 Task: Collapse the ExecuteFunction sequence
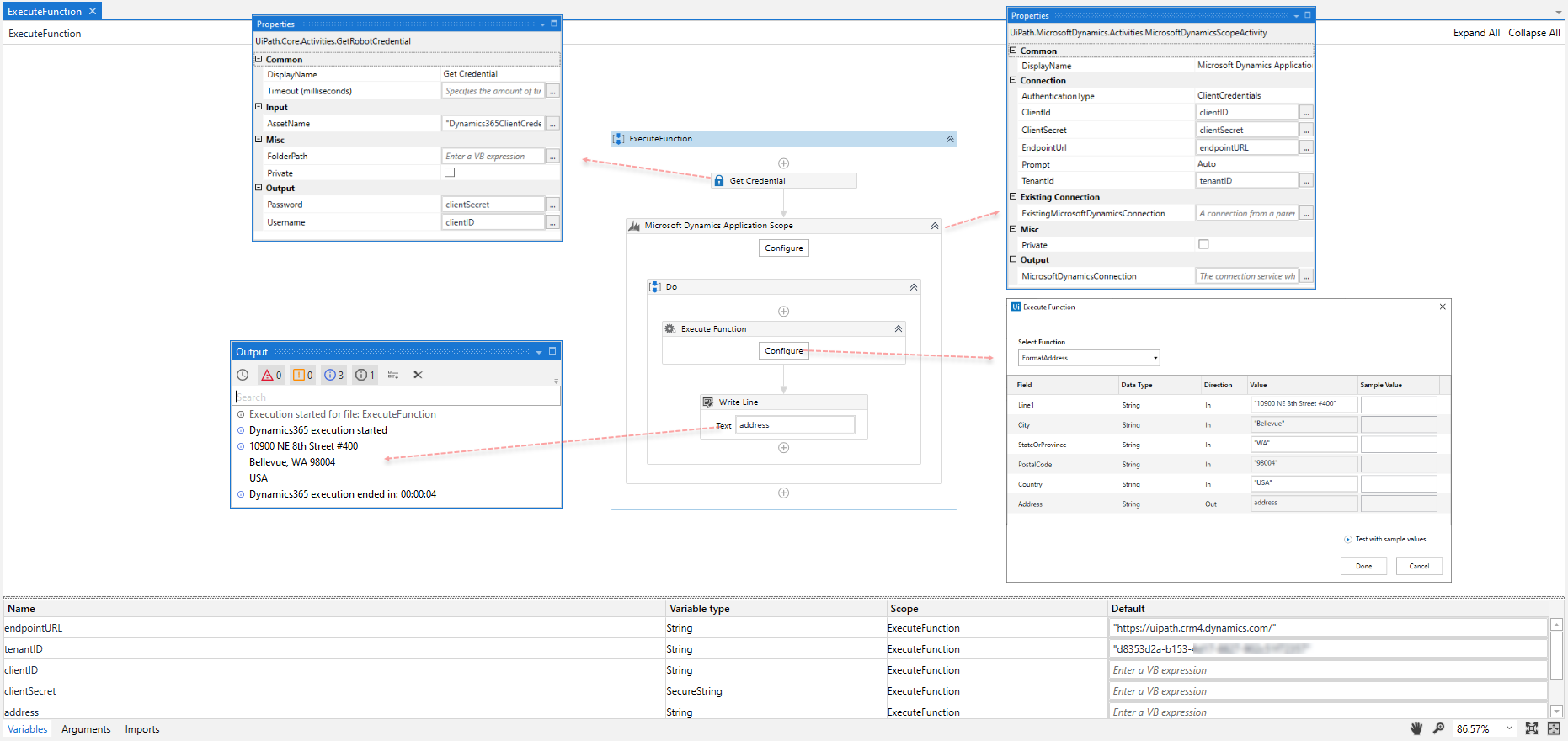[x=950, y=139]
